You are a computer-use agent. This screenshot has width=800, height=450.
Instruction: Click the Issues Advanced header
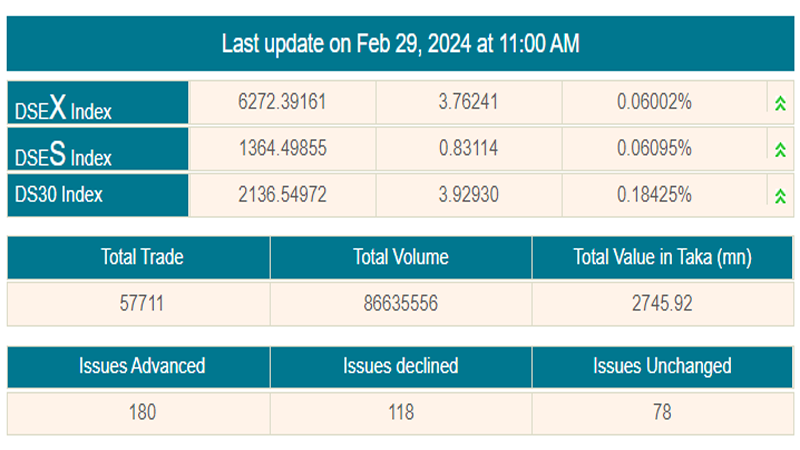138,366
